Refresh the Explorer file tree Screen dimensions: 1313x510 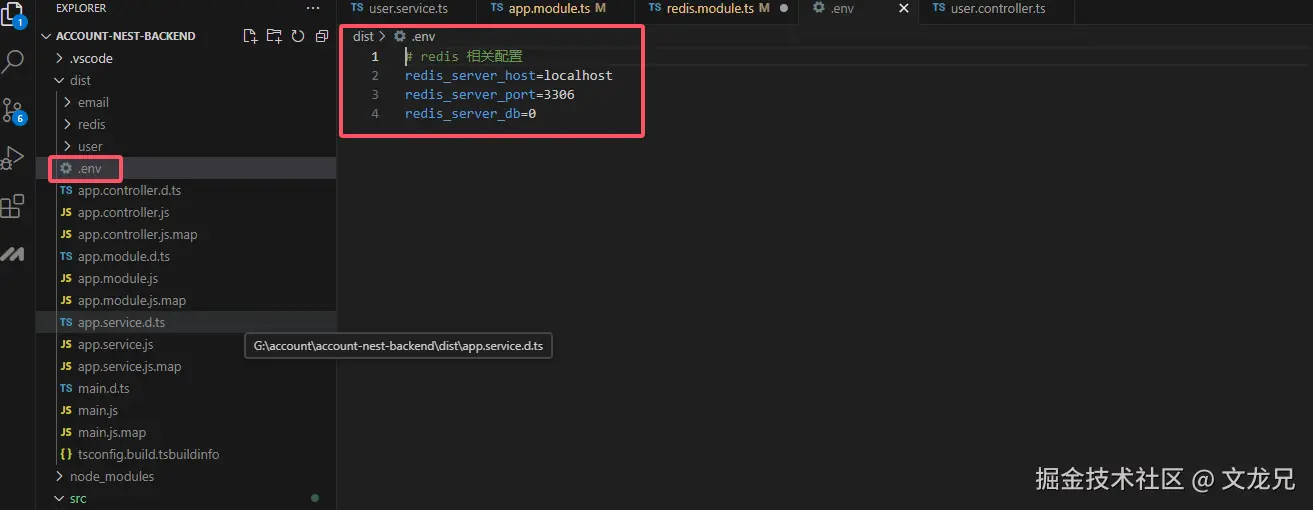(298, 36)
